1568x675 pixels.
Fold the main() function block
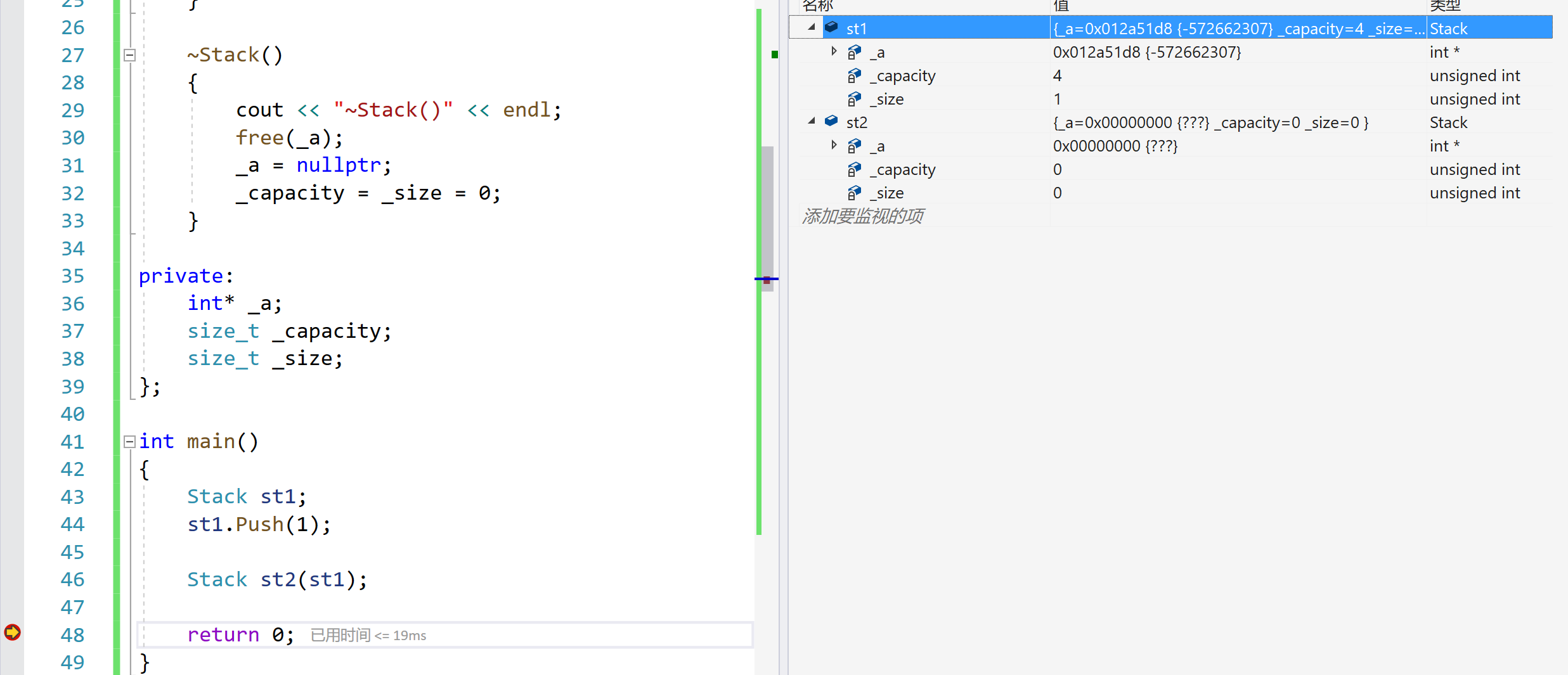pyautogui.click(x=129, y=442)
